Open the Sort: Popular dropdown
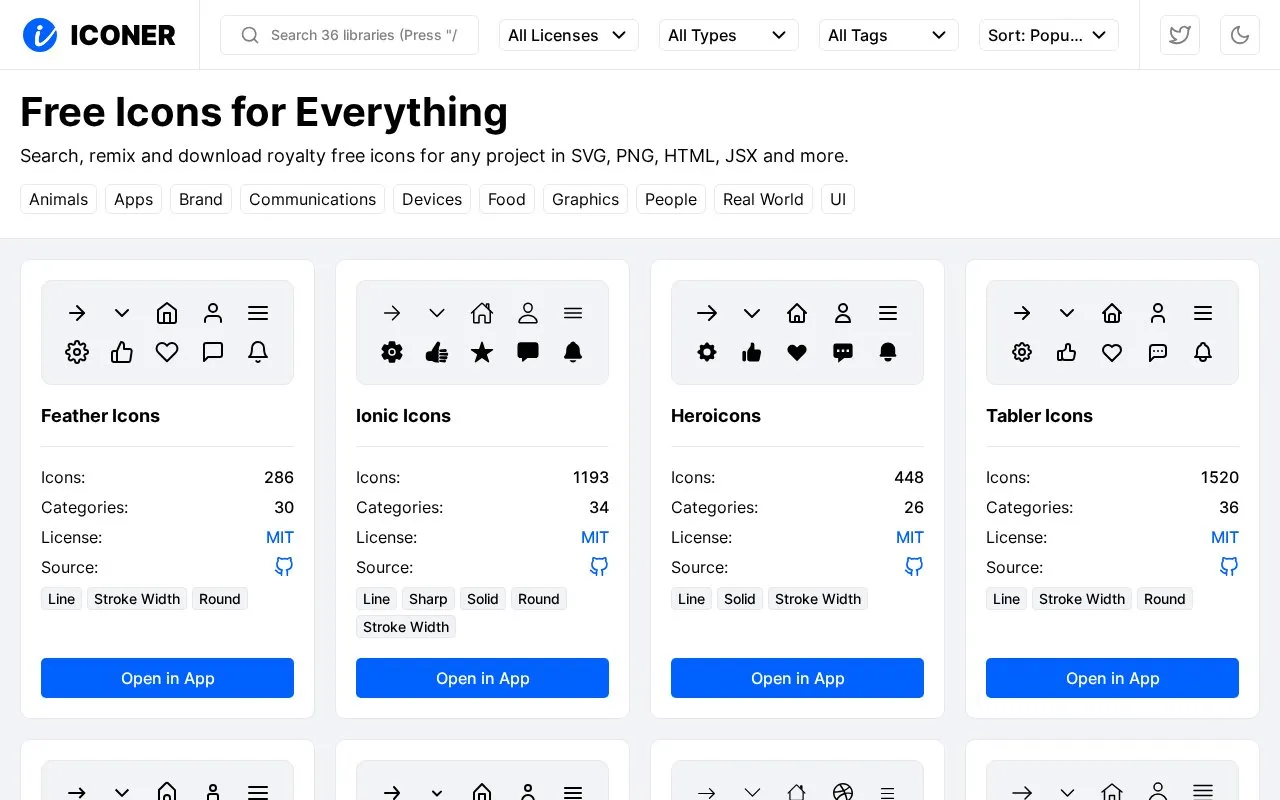 [x=1049, y=35]
